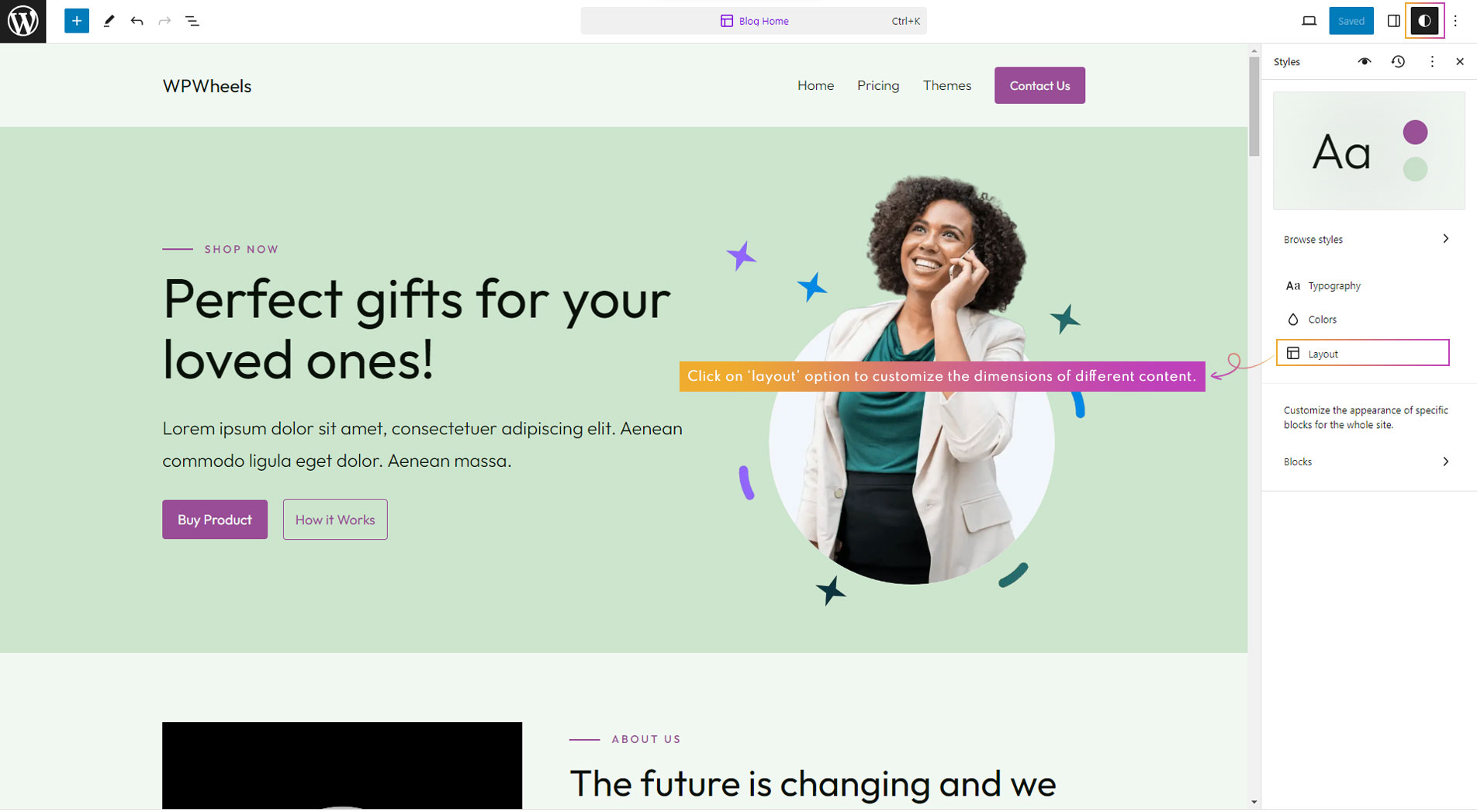The width and height of the screenshot is (1477, 812).
Task: Open the revisions history clock icon
Action: pos(1398,61)
